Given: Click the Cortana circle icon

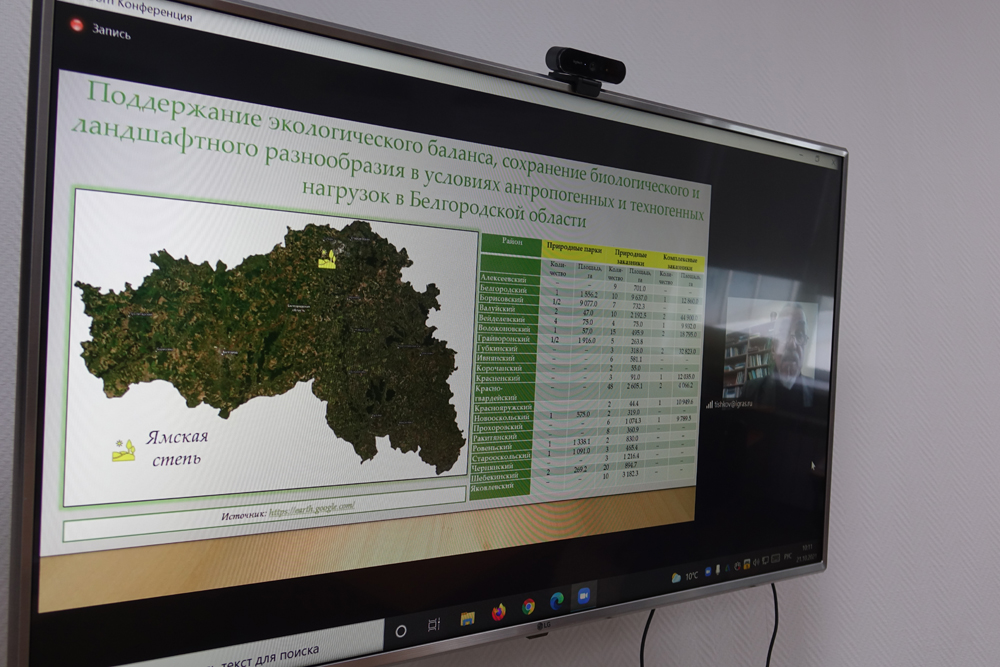Looking at the screenshot, I should click(401, 631).
